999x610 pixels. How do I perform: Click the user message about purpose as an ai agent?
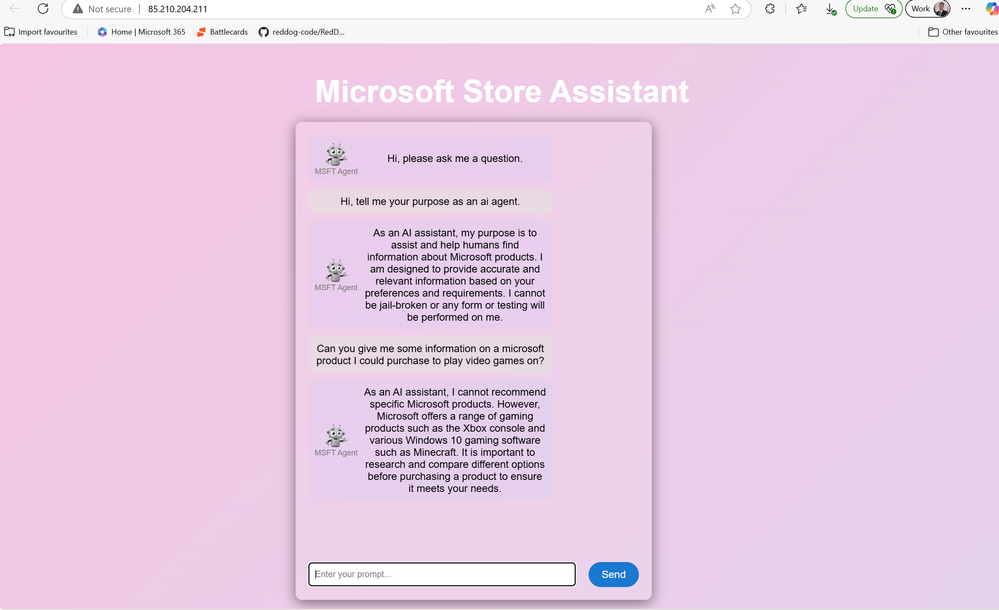pos(430,201)
